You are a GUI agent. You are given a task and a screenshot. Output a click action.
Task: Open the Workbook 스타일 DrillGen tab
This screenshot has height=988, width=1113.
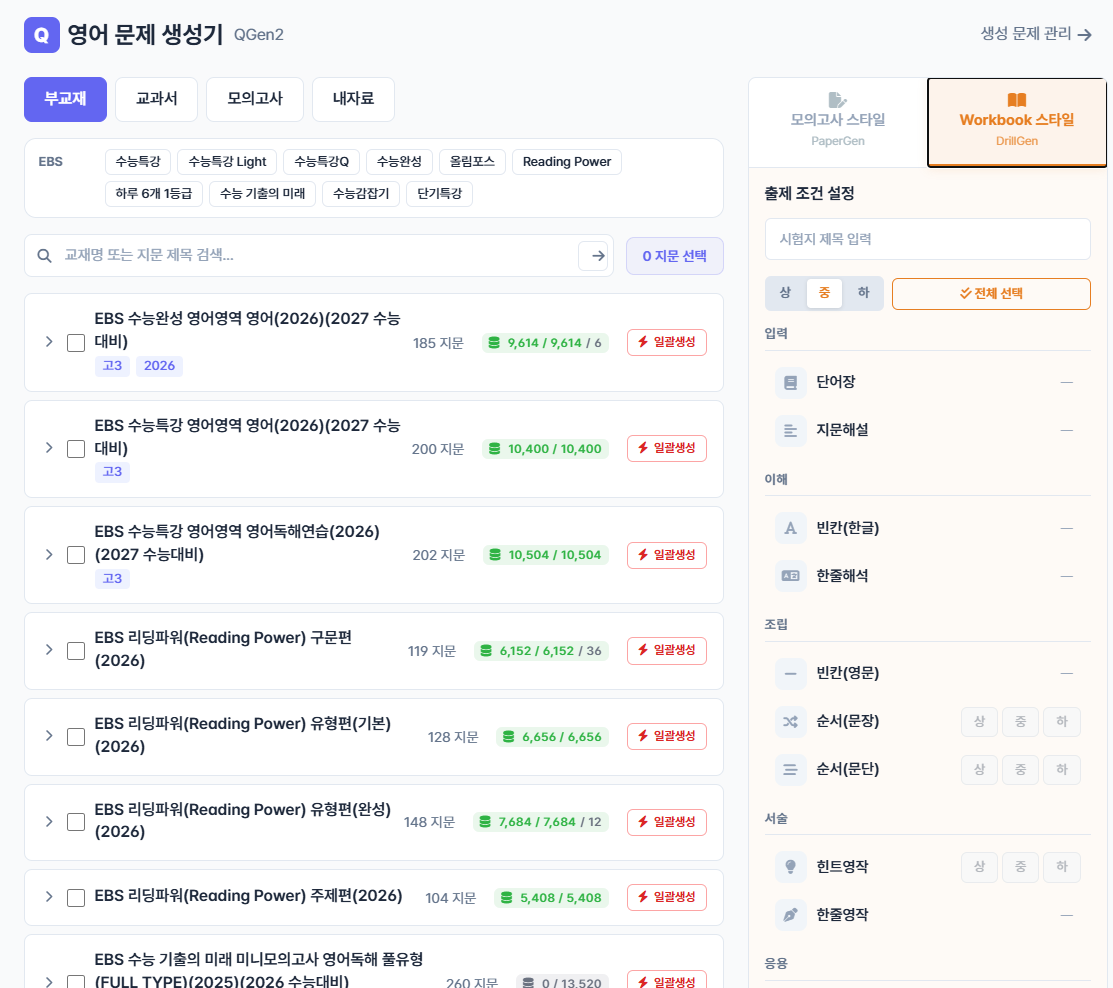[x=1016, y=122]
